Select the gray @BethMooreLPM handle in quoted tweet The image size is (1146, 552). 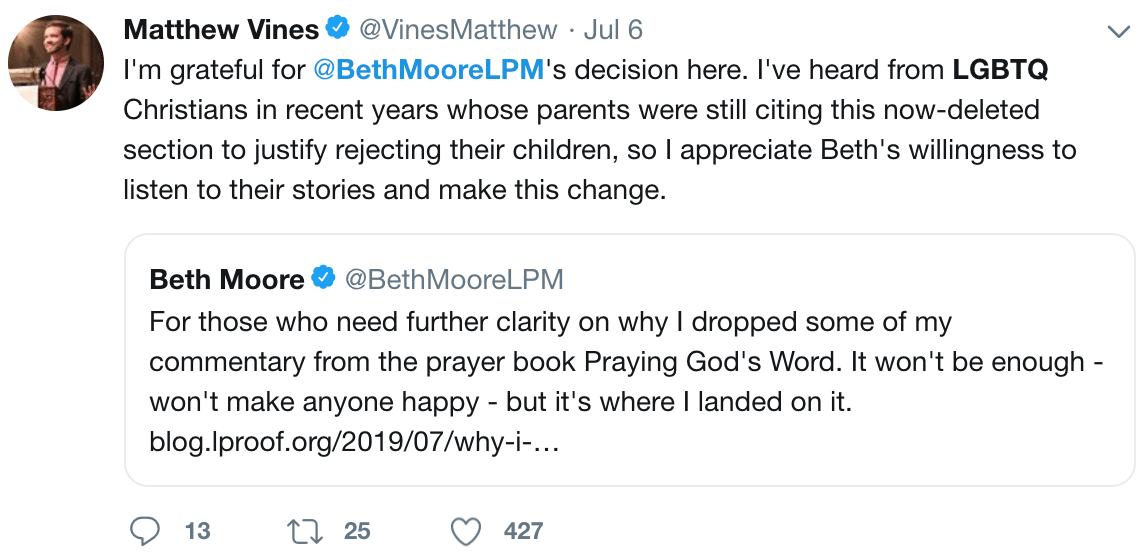454,279
